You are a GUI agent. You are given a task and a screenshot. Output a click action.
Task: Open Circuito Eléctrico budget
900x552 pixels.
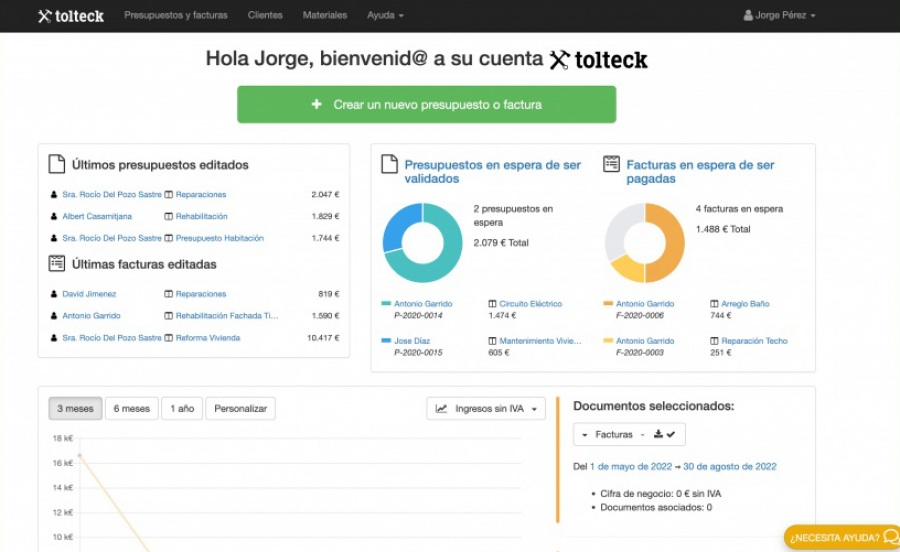pyautogui.click(x=530, y=304)
